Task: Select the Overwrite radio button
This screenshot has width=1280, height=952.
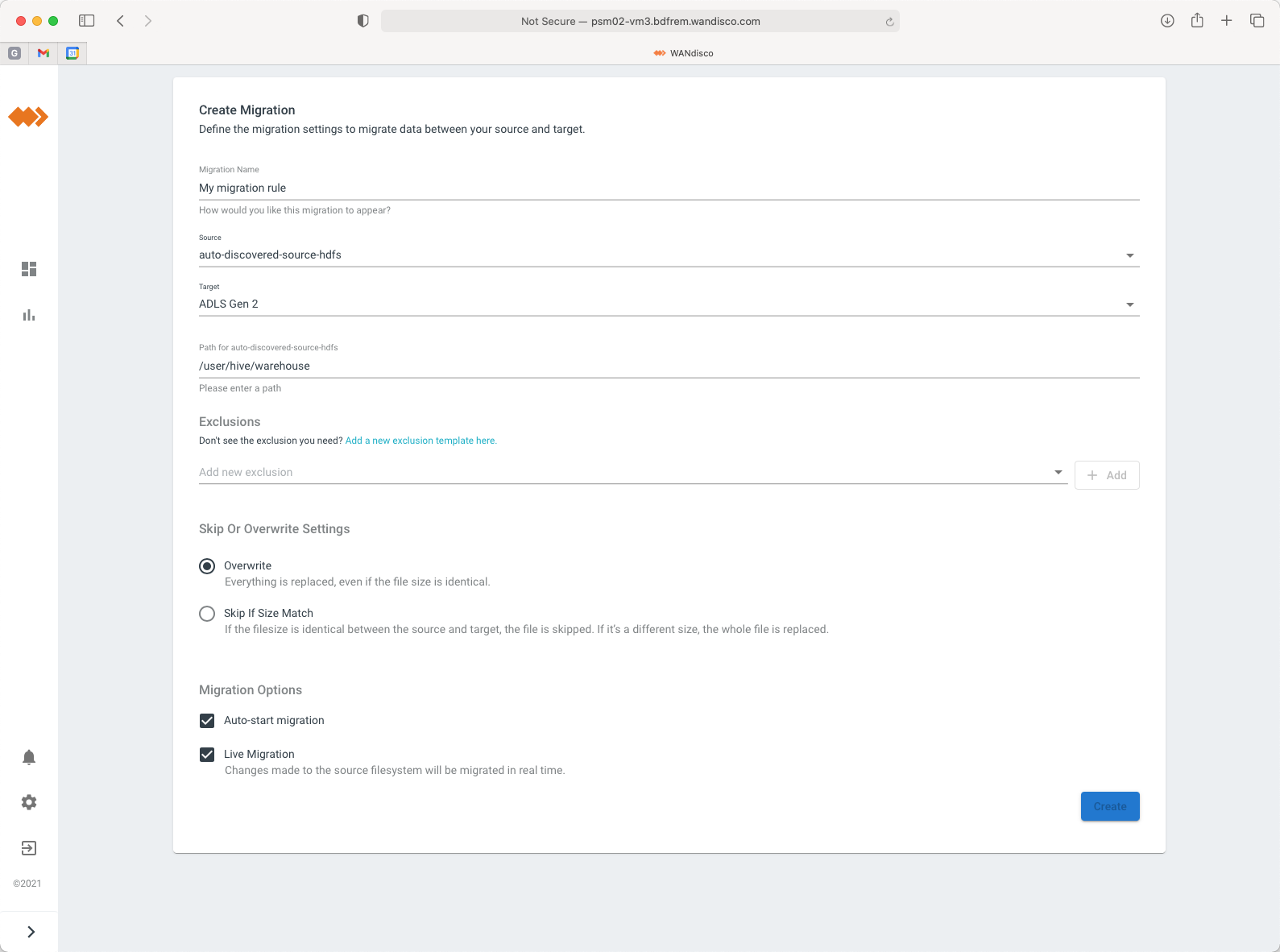Action: click(207, 566)
